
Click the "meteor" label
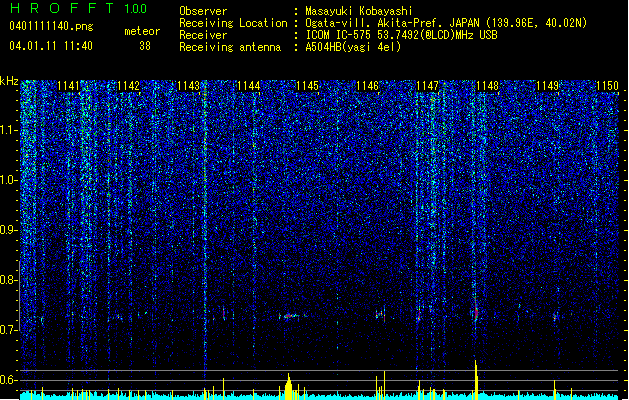tap(142, 31)
